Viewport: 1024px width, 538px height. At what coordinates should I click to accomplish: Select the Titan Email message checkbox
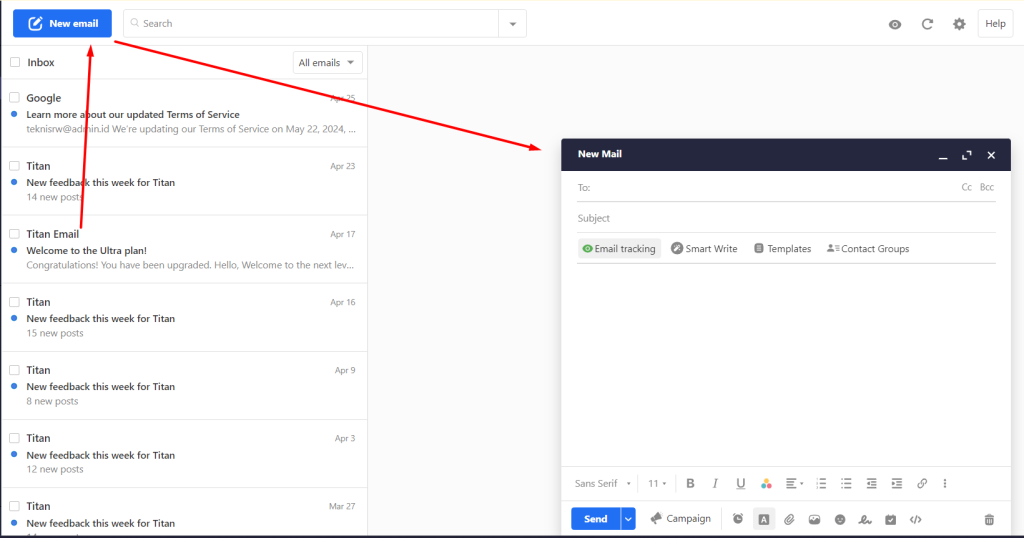coord(14,234)
